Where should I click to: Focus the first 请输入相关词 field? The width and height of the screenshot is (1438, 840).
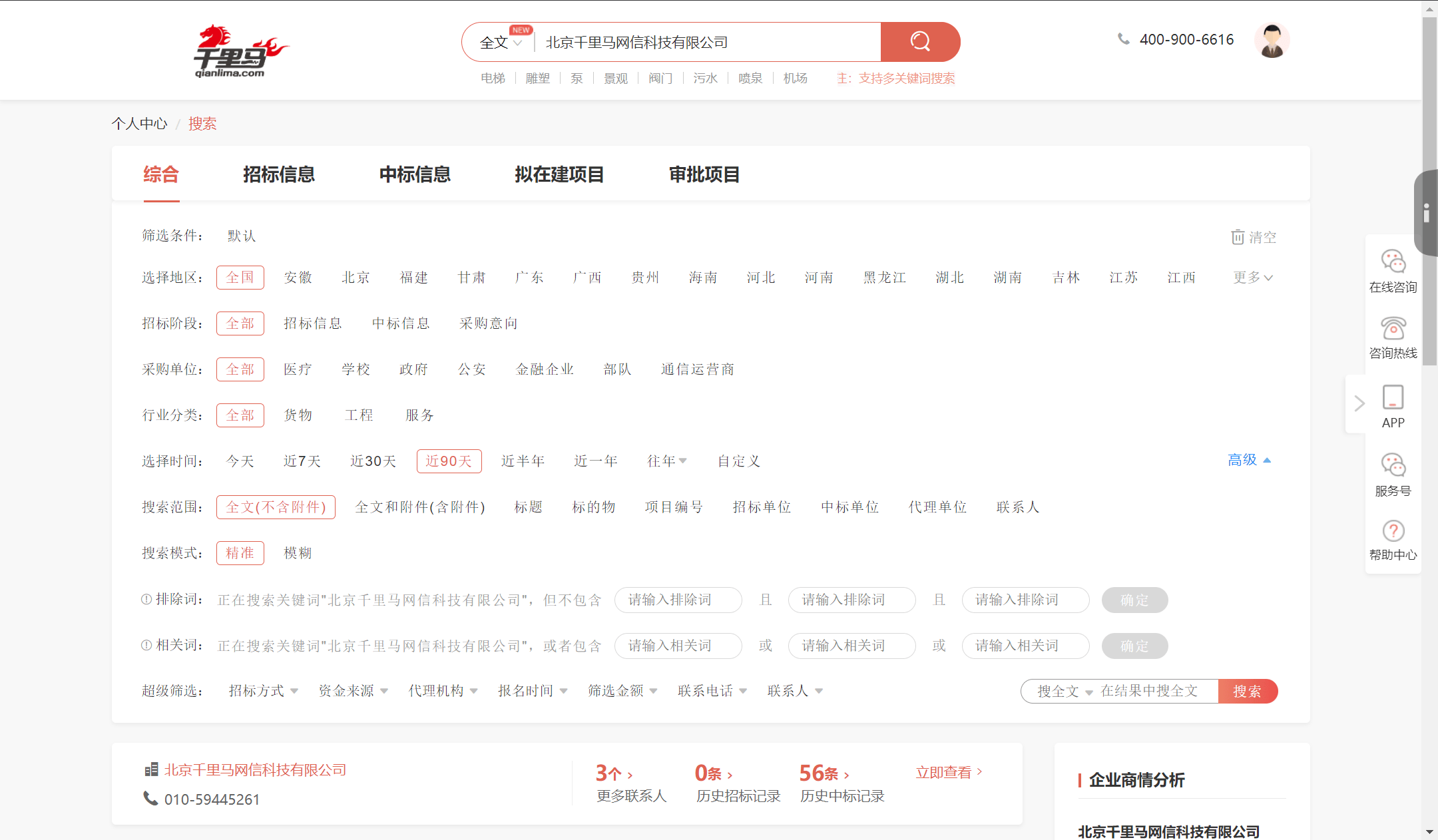(x=678, y=646)
